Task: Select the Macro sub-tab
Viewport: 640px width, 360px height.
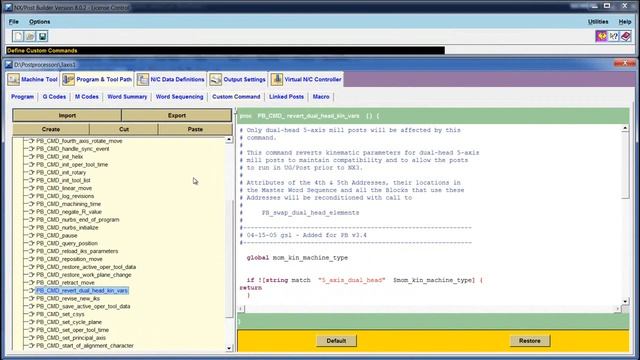Action: [321, 97]
